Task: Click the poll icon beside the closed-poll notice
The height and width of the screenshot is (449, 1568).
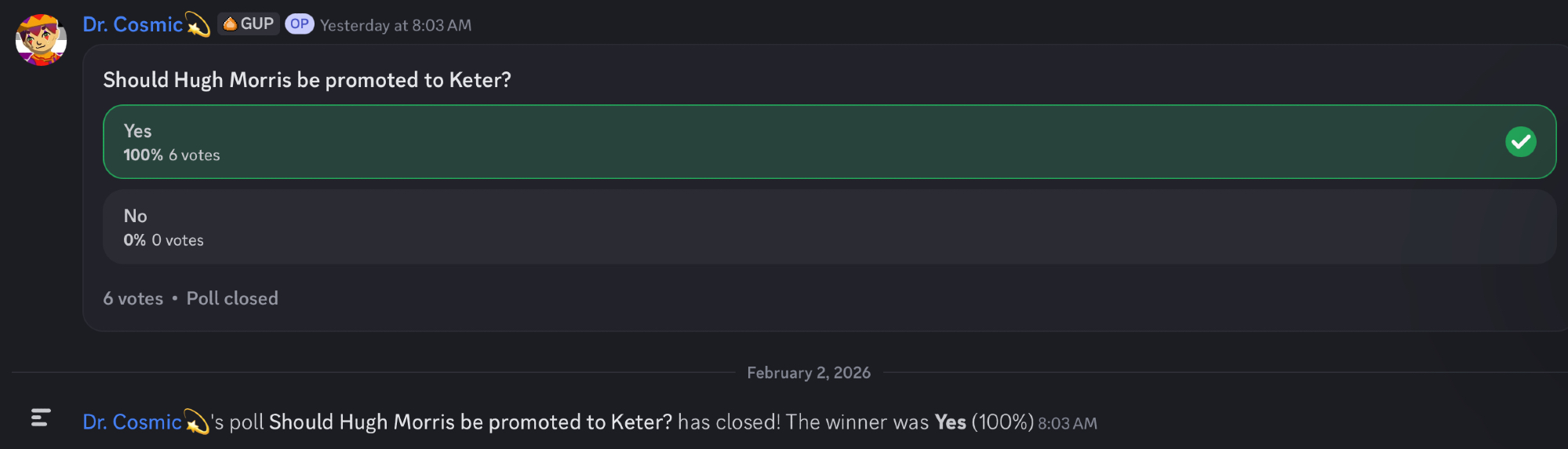Action: pyautogui.click(x=41, y=418)
